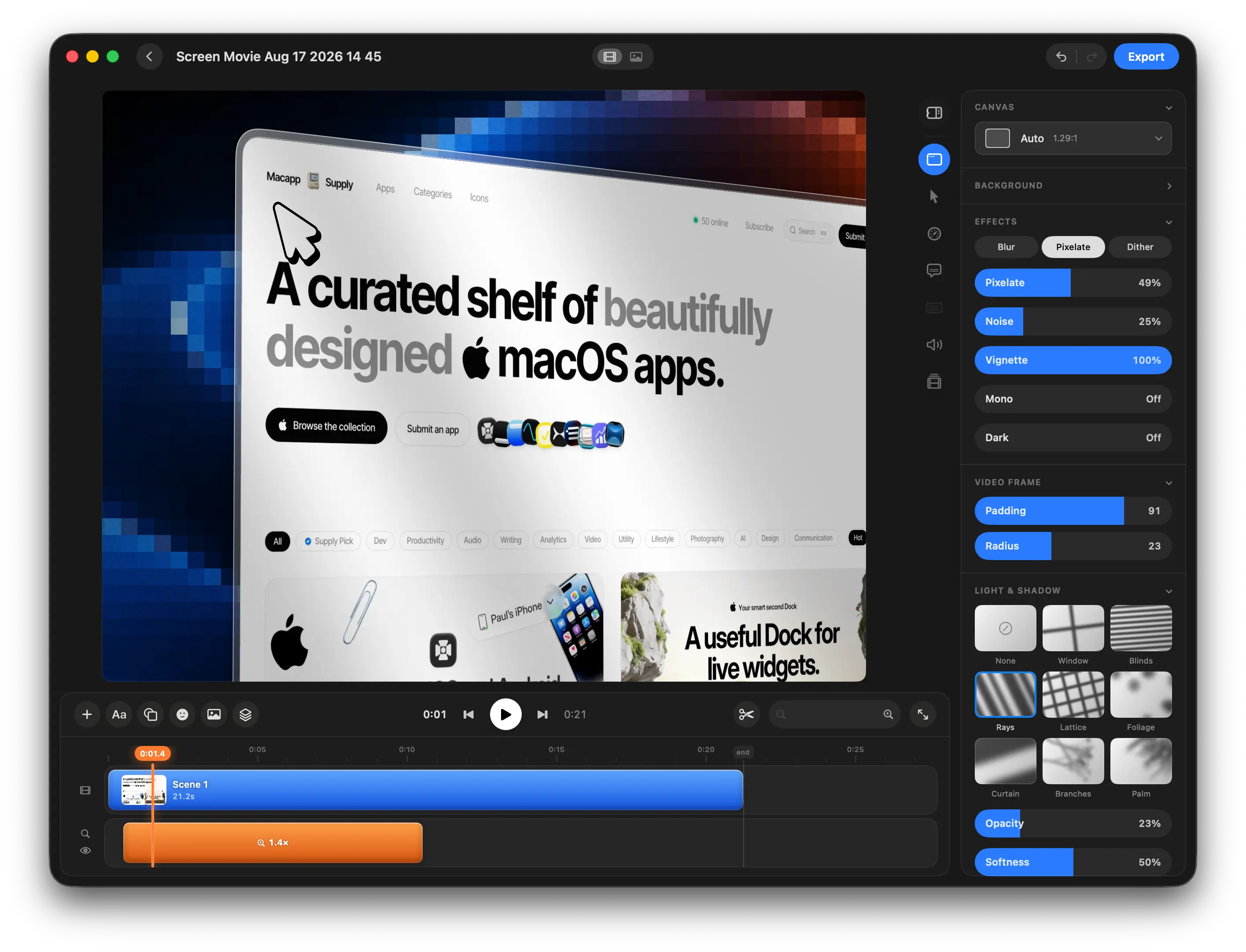Screen dimensions: 1246x952
Task: Select the Palm shadow preset
Action: coord(1141,761)
